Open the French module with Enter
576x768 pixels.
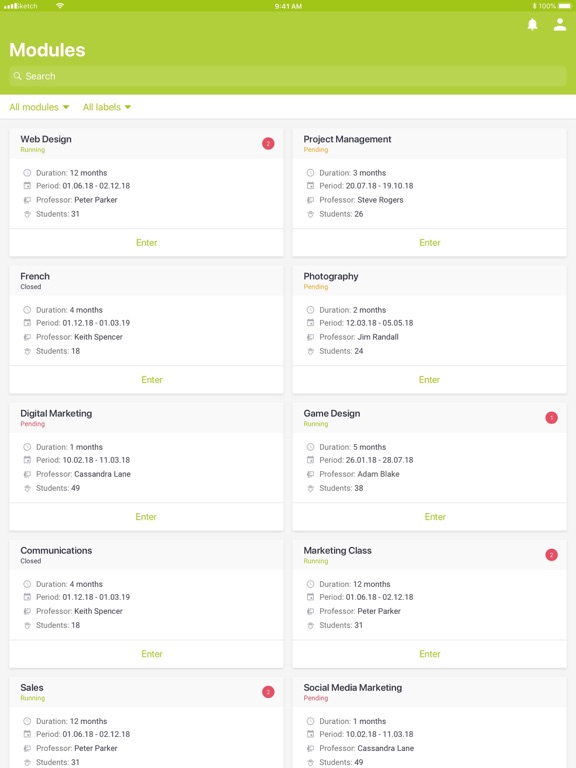[152, 380]
